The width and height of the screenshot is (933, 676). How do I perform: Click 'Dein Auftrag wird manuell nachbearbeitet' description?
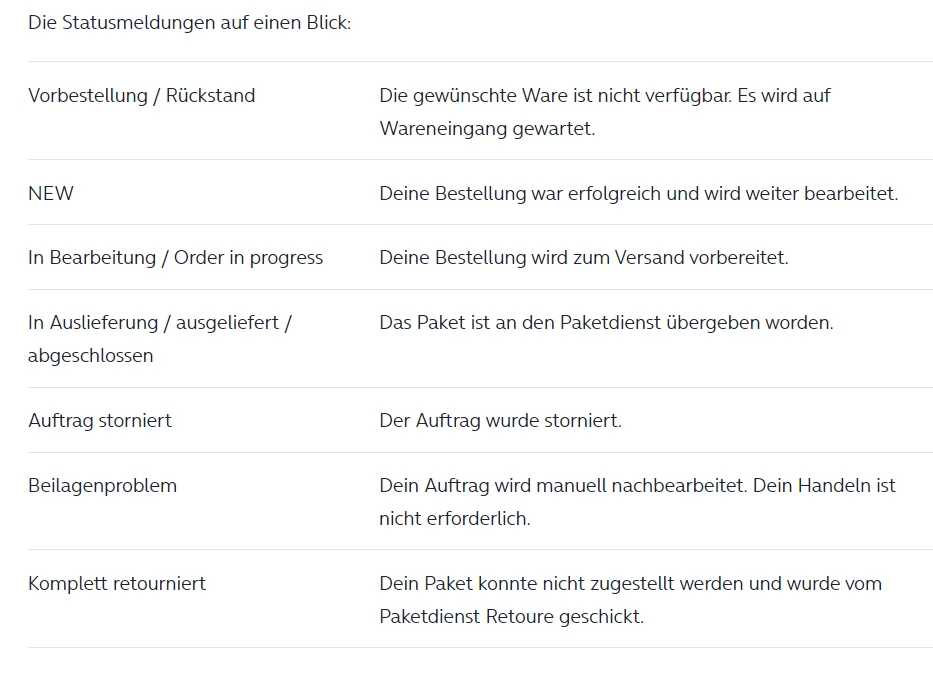pos(563,486)
